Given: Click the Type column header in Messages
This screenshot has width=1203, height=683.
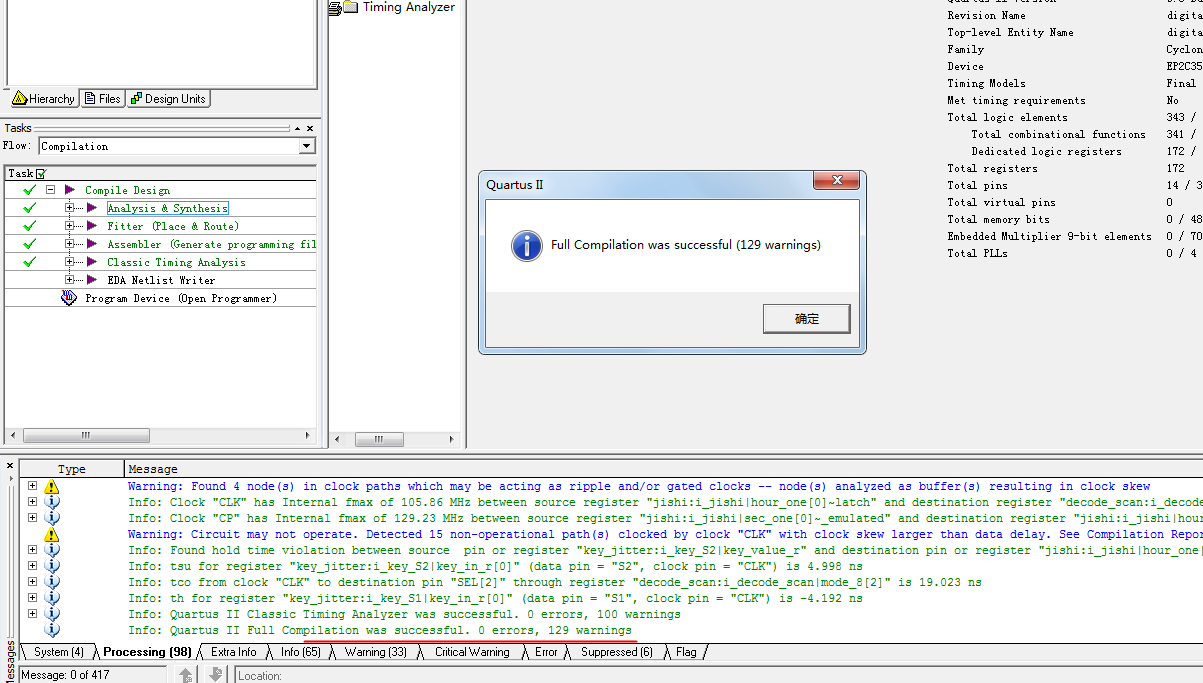Looking at the screenshot, I should tap(72, 469).
